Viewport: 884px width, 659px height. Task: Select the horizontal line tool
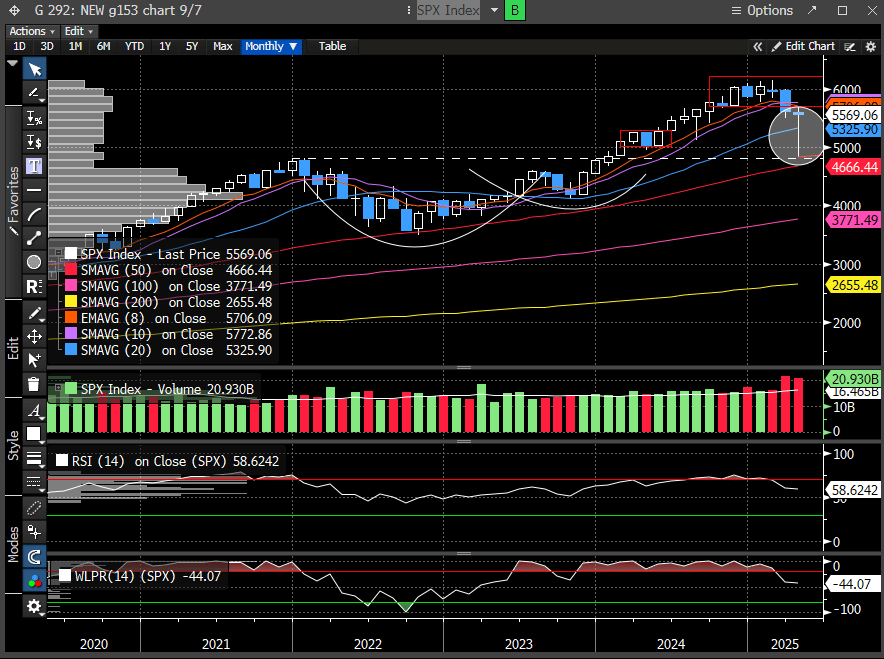(x=34, y=190)
